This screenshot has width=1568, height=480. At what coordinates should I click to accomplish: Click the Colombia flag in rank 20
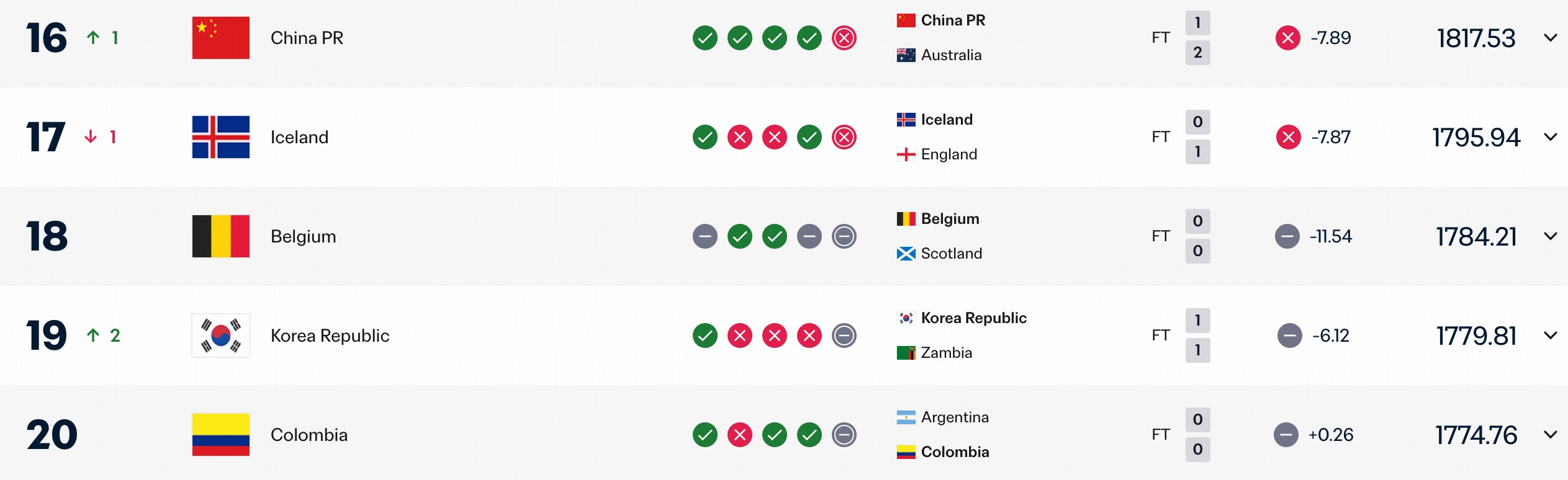click(220, 435)
